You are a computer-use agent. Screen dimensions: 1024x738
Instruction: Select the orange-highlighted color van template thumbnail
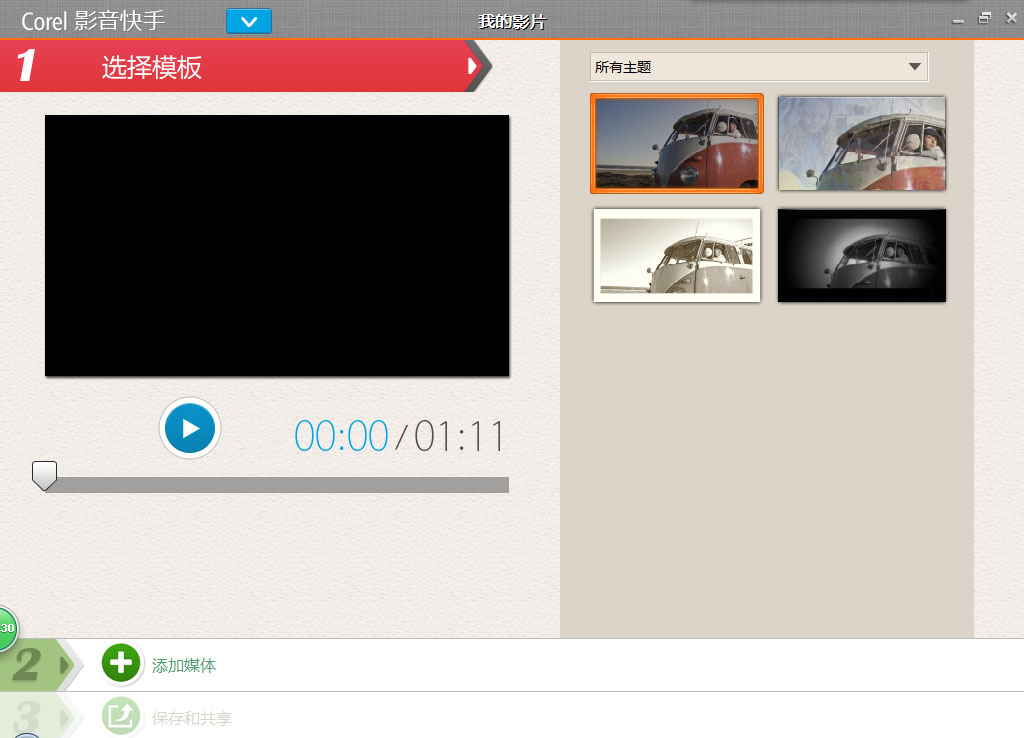pos(677,143)
